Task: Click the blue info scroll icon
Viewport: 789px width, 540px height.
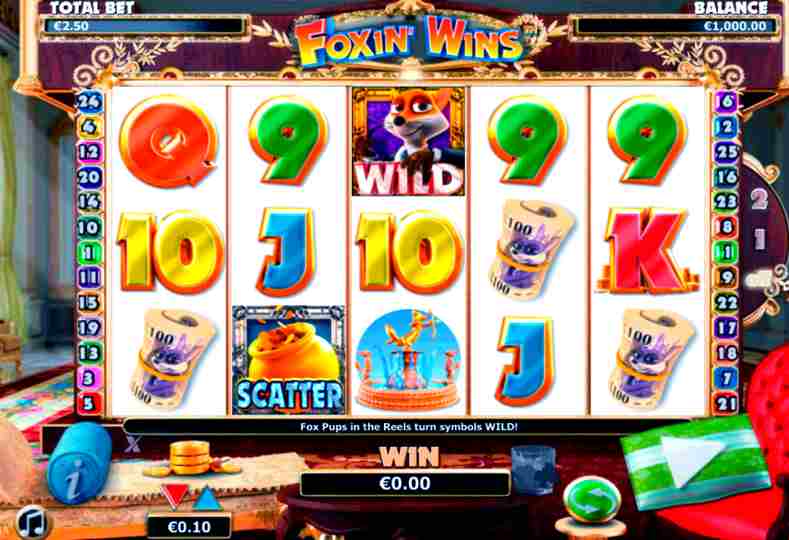Action: (x=79, y=462)
